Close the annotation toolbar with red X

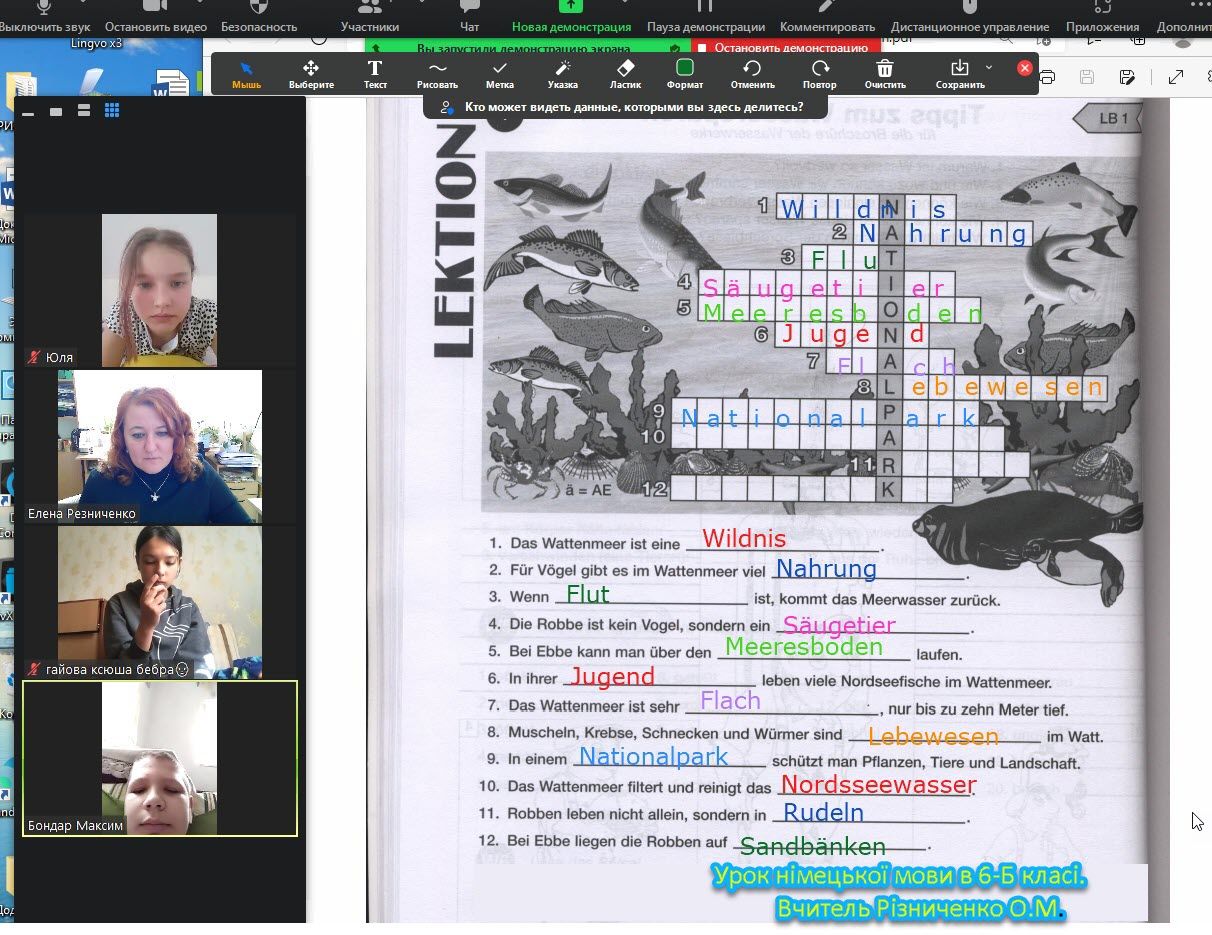pos(1024,68)
